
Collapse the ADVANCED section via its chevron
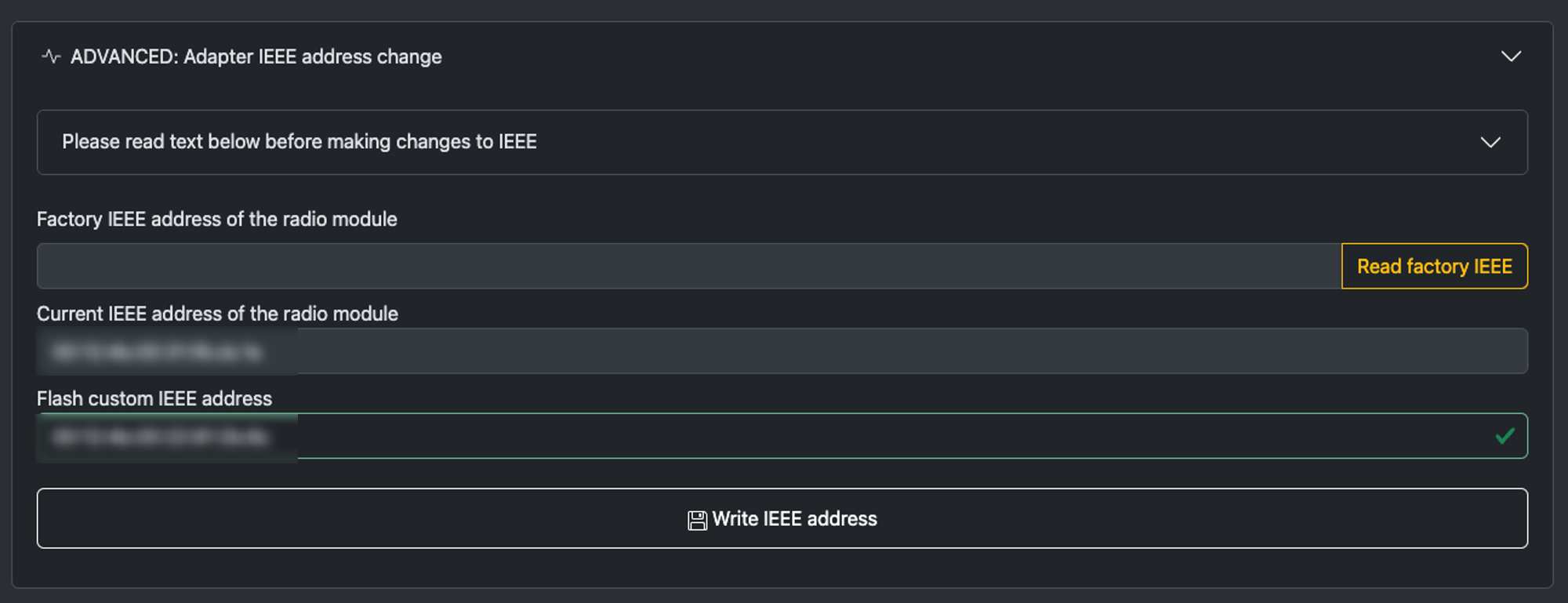click(x=1511, y=56)
